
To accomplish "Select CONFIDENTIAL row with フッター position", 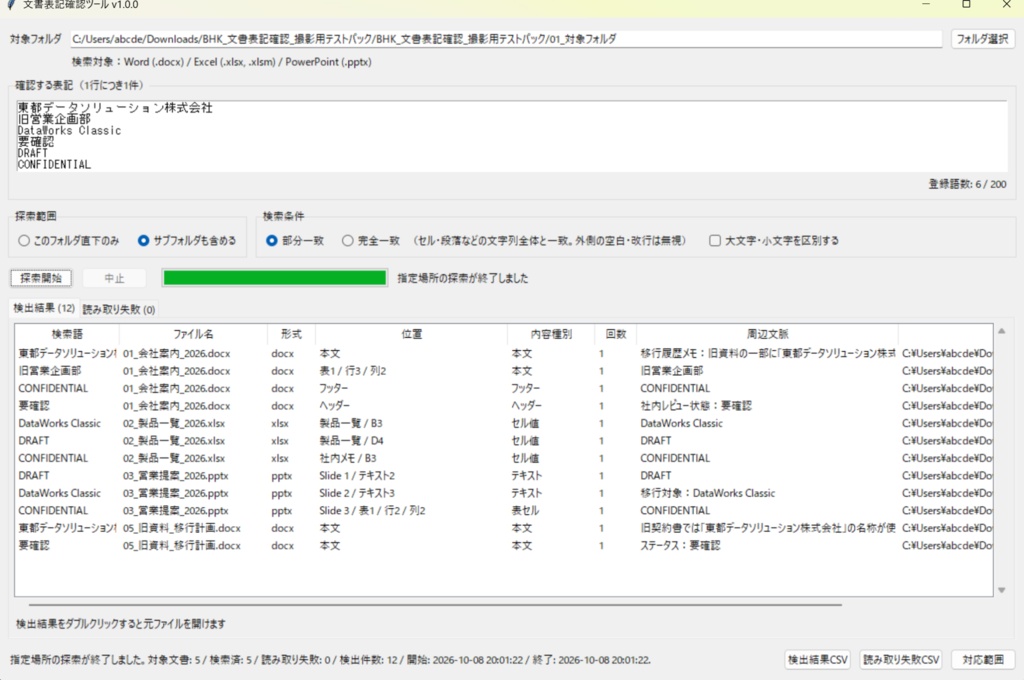I will click(x=504, y=388).
